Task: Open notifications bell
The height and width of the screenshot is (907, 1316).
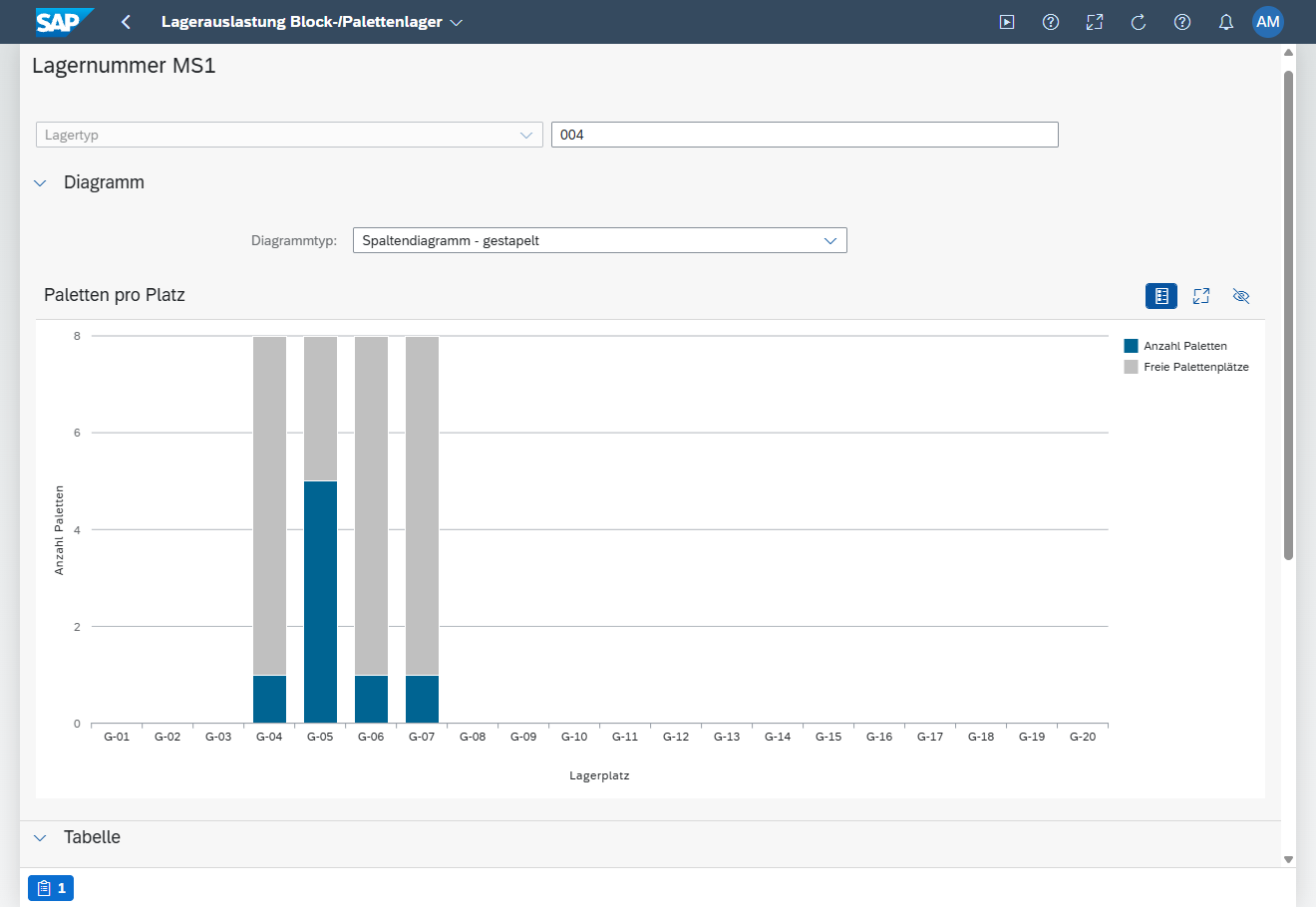Action: [1226, 22]
